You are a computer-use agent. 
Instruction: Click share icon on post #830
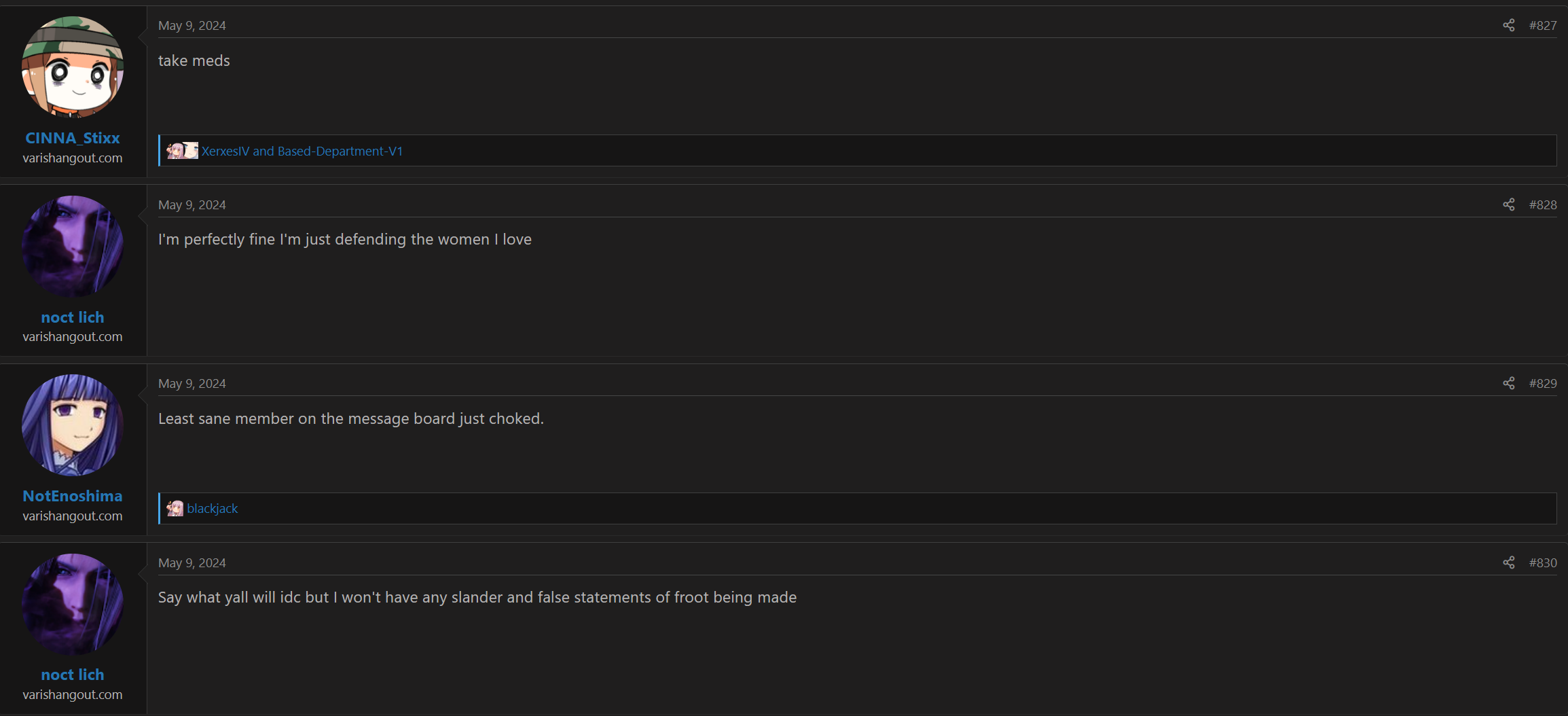coord(1508,562)
